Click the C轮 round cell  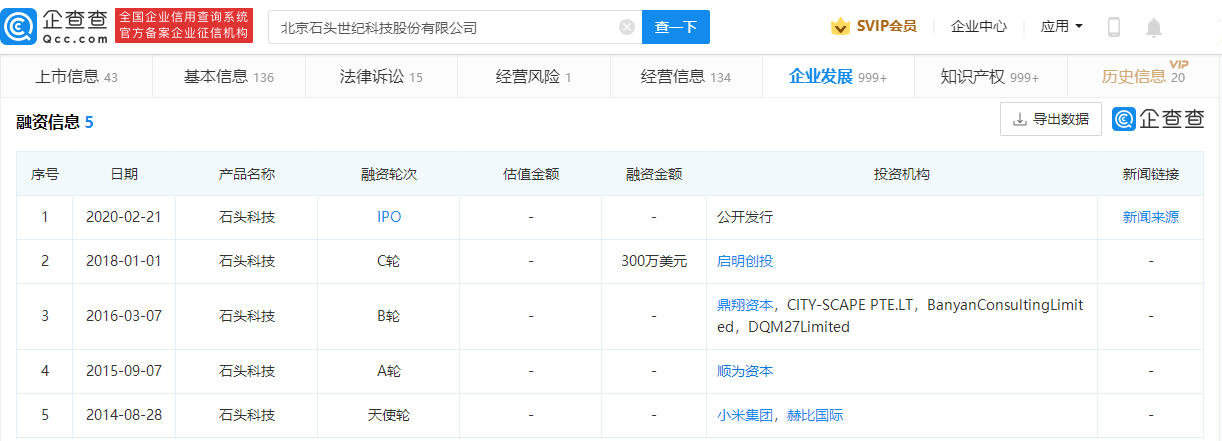tap(389, 261)
